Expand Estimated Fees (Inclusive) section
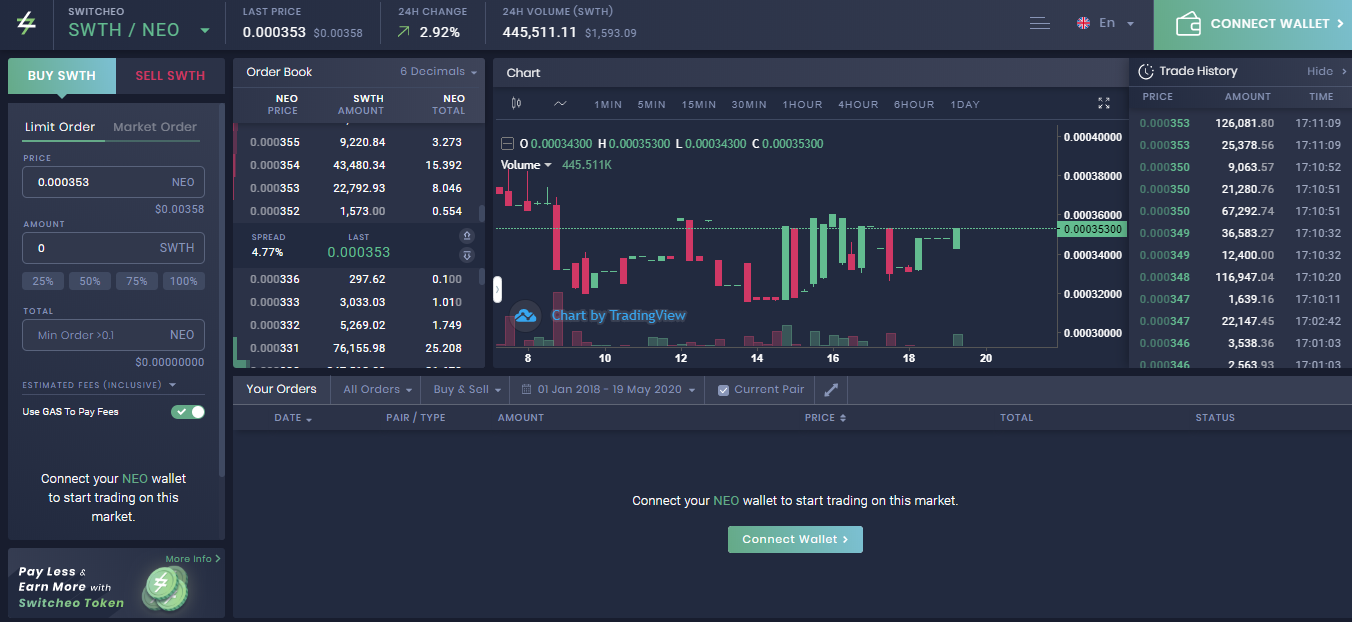 (99, 385)
